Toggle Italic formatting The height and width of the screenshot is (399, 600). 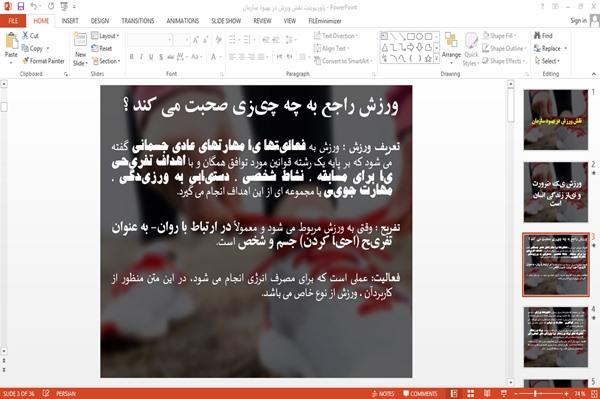(141, 57)
